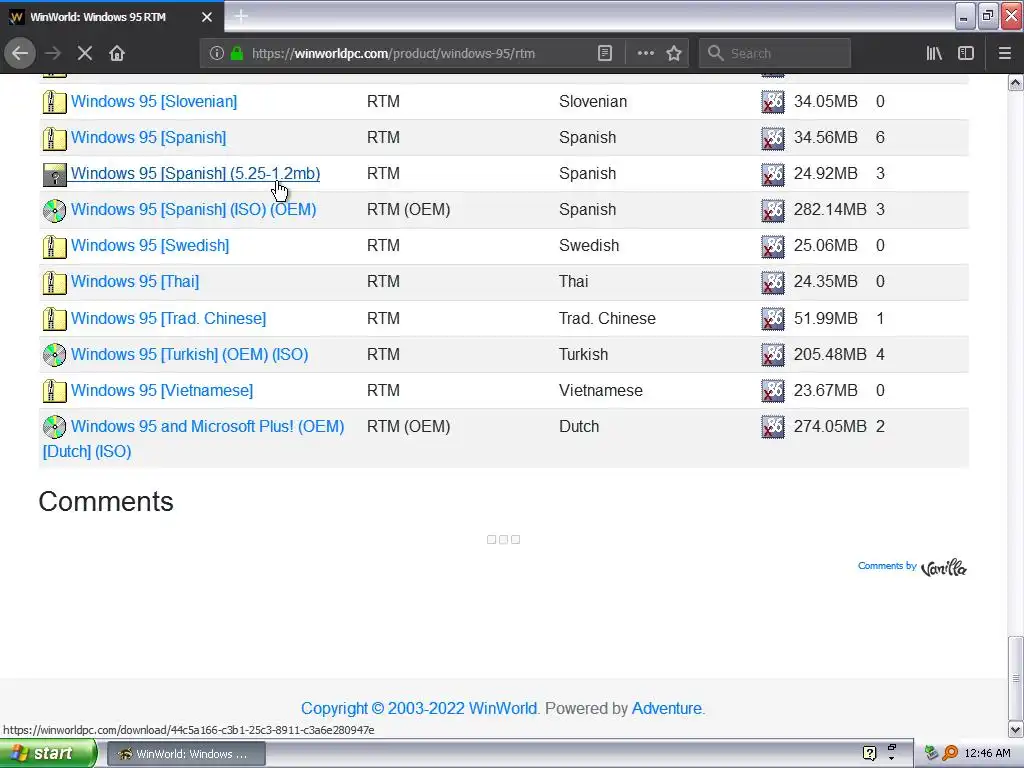This screenshot has height=768, width=1024.
Task: Click the x86 architecture icon in Slovenian row
Action: [x=773, y=102]
